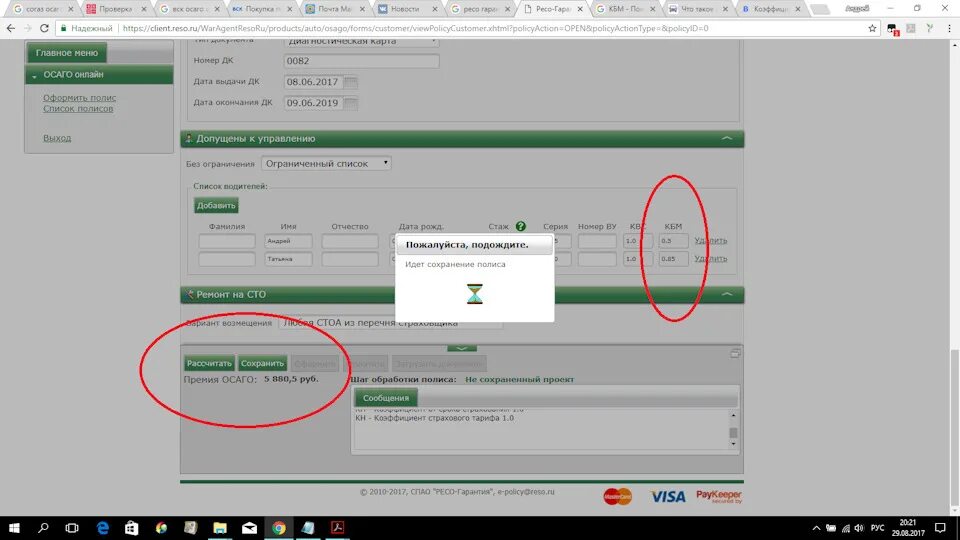Switch to the Проверка browser tab
The height and width of the screenshot is (540, 960).
pos(116,9)
